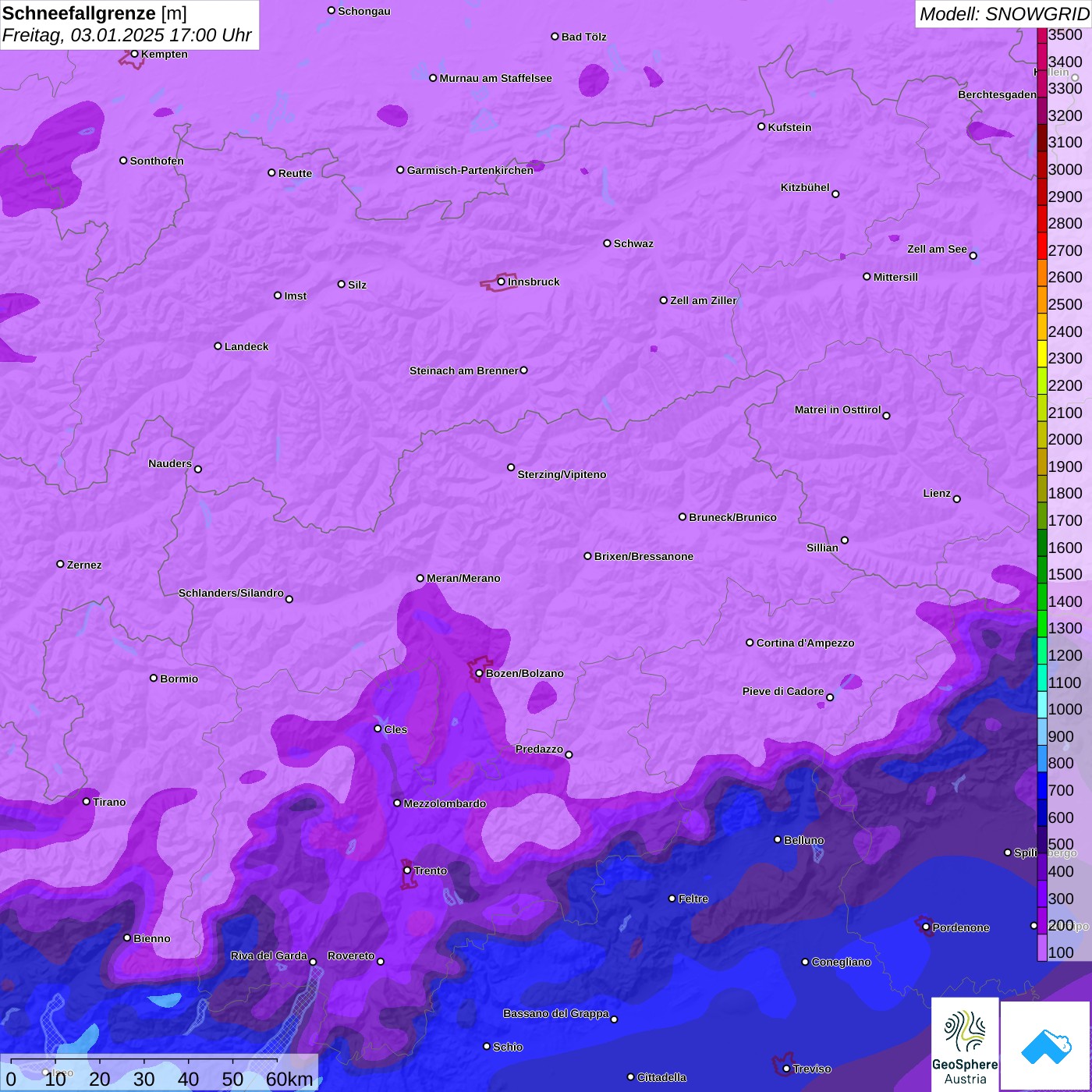Click the GeoSphere Austria logo
This screenshot has height=1092, width=1092.
(965, 1044)
